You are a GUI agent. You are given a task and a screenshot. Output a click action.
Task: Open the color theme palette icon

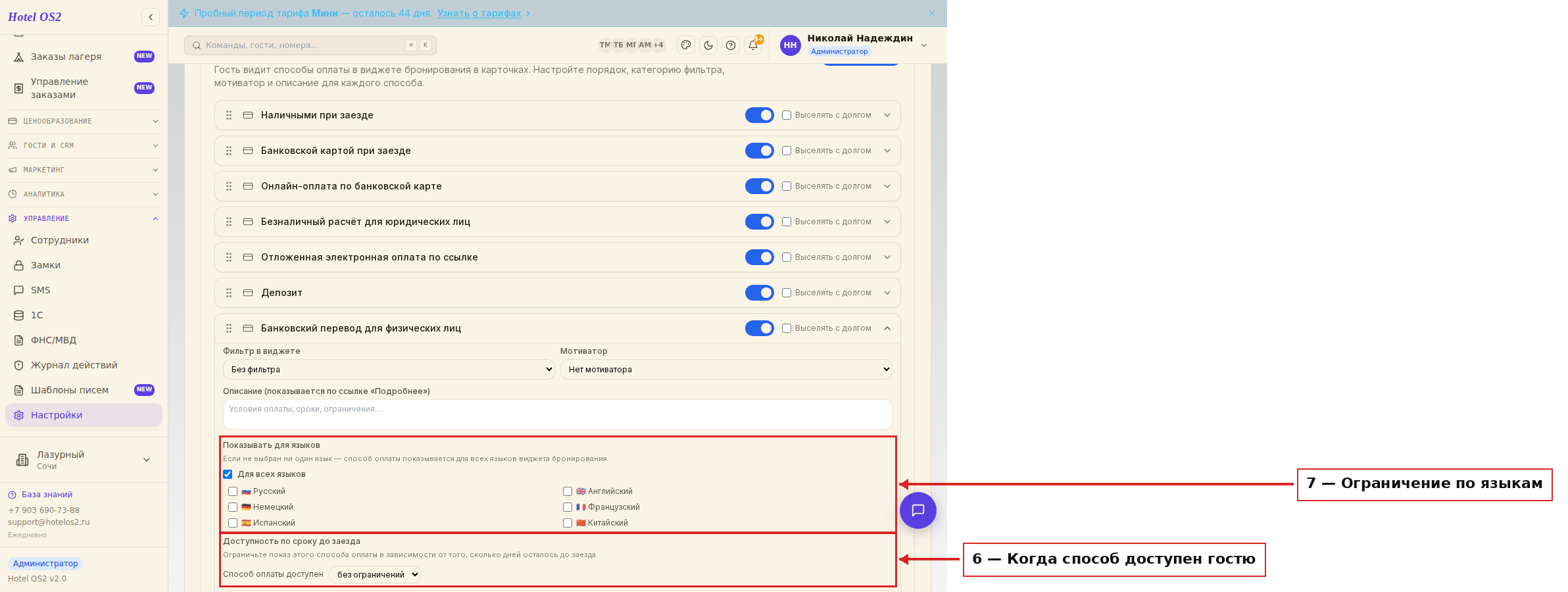tap(686, 45)
